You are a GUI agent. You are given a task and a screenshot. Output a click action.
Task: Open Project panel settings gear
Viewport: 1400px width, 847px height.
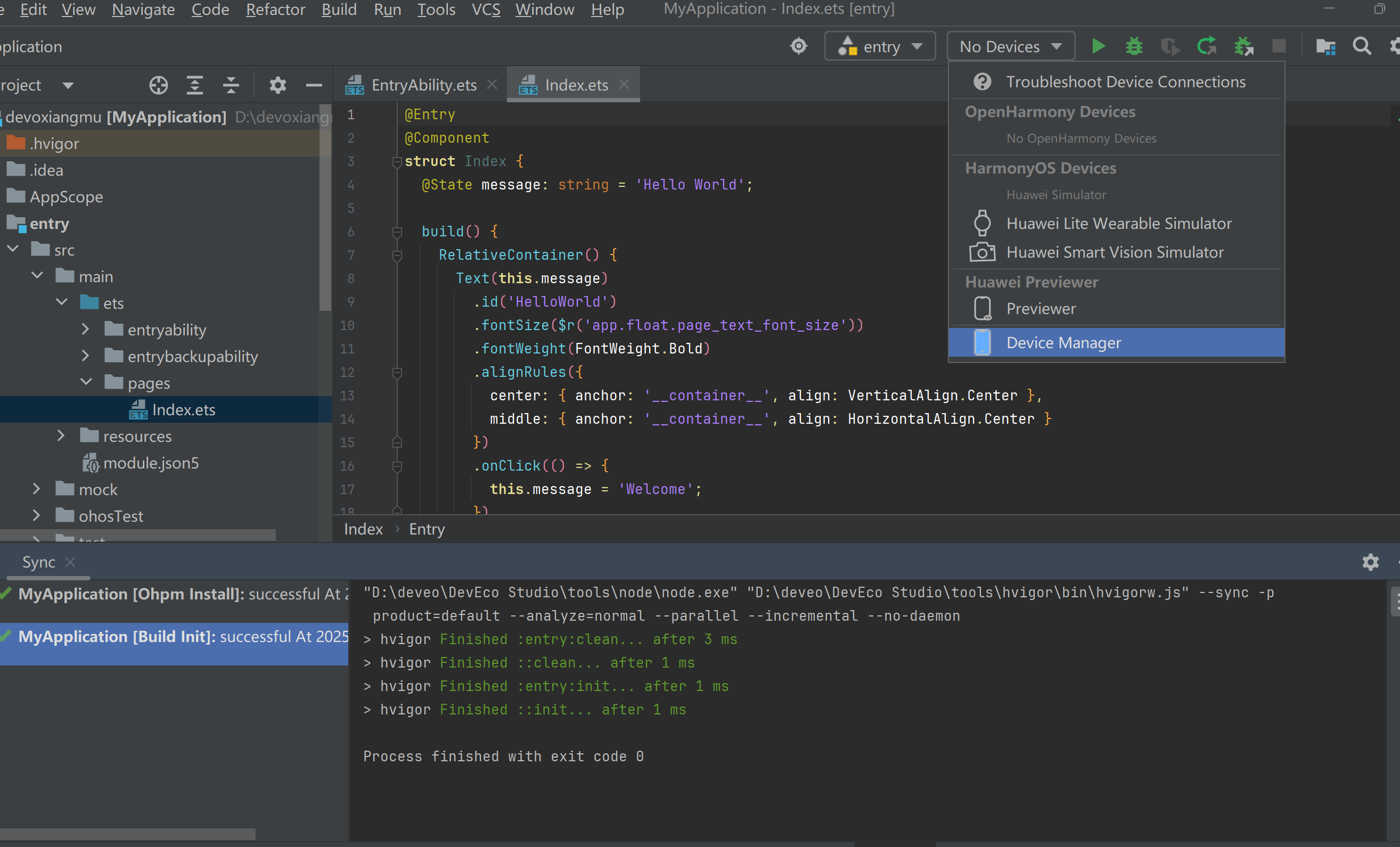coord(277,85)
